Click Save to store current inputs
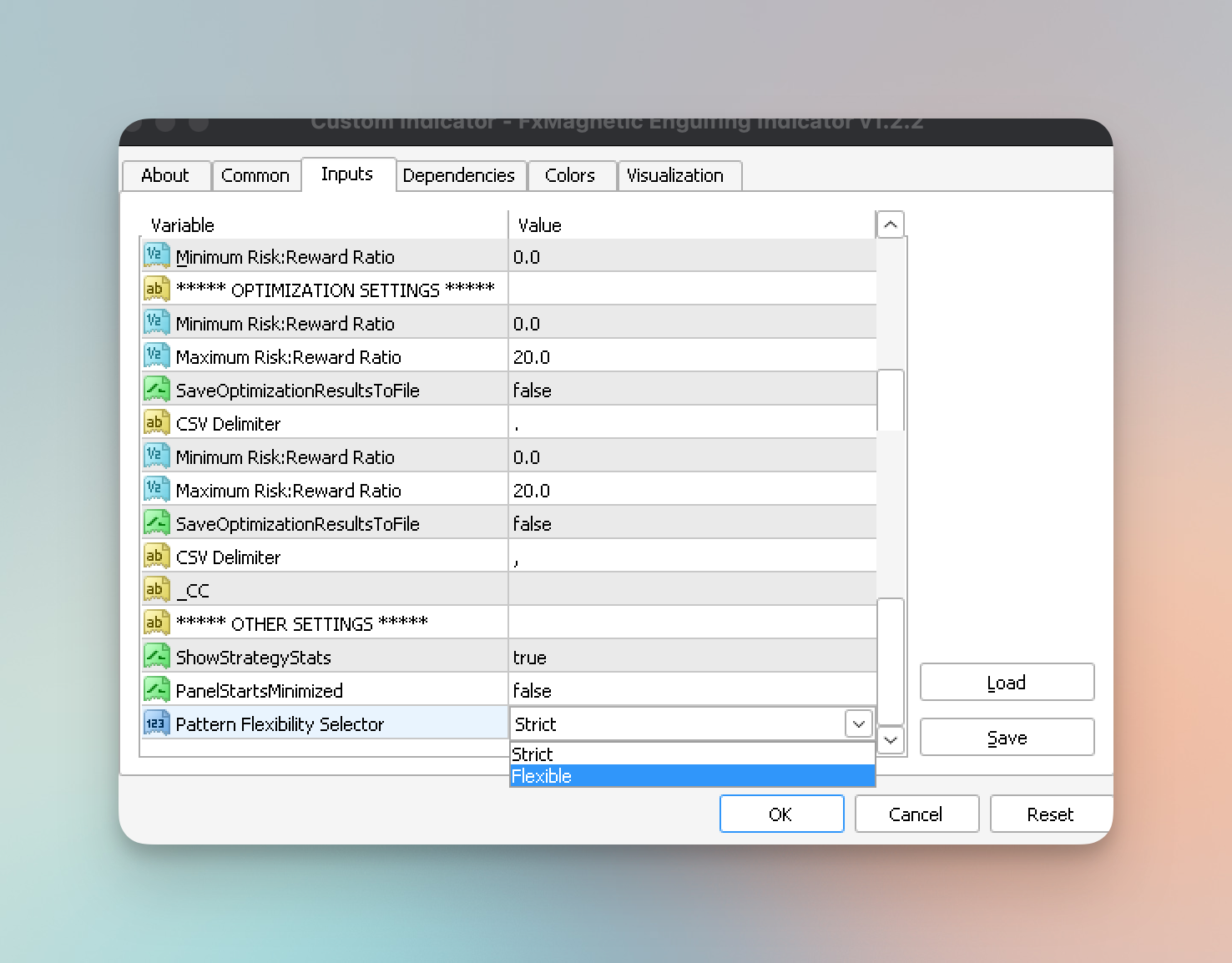Viewport: 1232px width, 963px height. (x=1007, y=738)
